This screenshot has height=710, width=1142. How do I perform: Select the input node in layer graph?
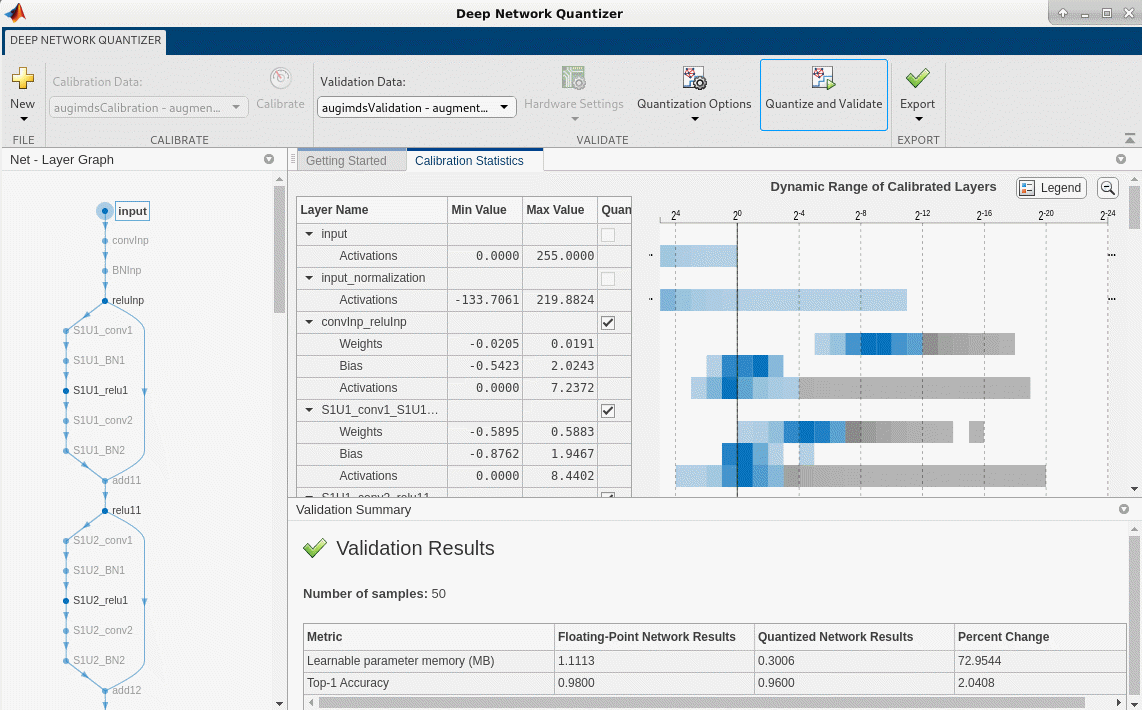(105, 211)
